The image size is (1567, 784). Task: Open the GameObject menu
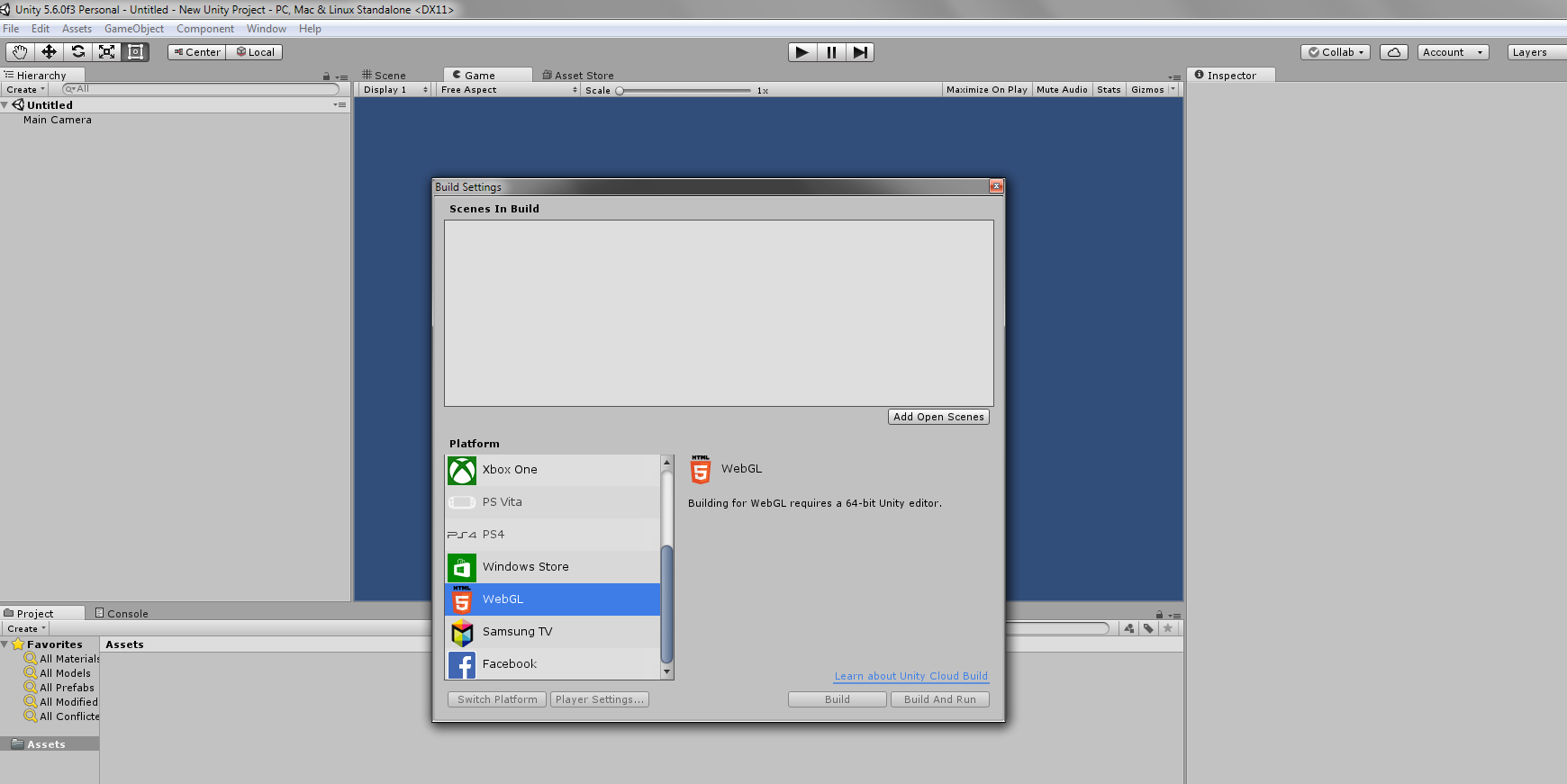coord(134,29)
